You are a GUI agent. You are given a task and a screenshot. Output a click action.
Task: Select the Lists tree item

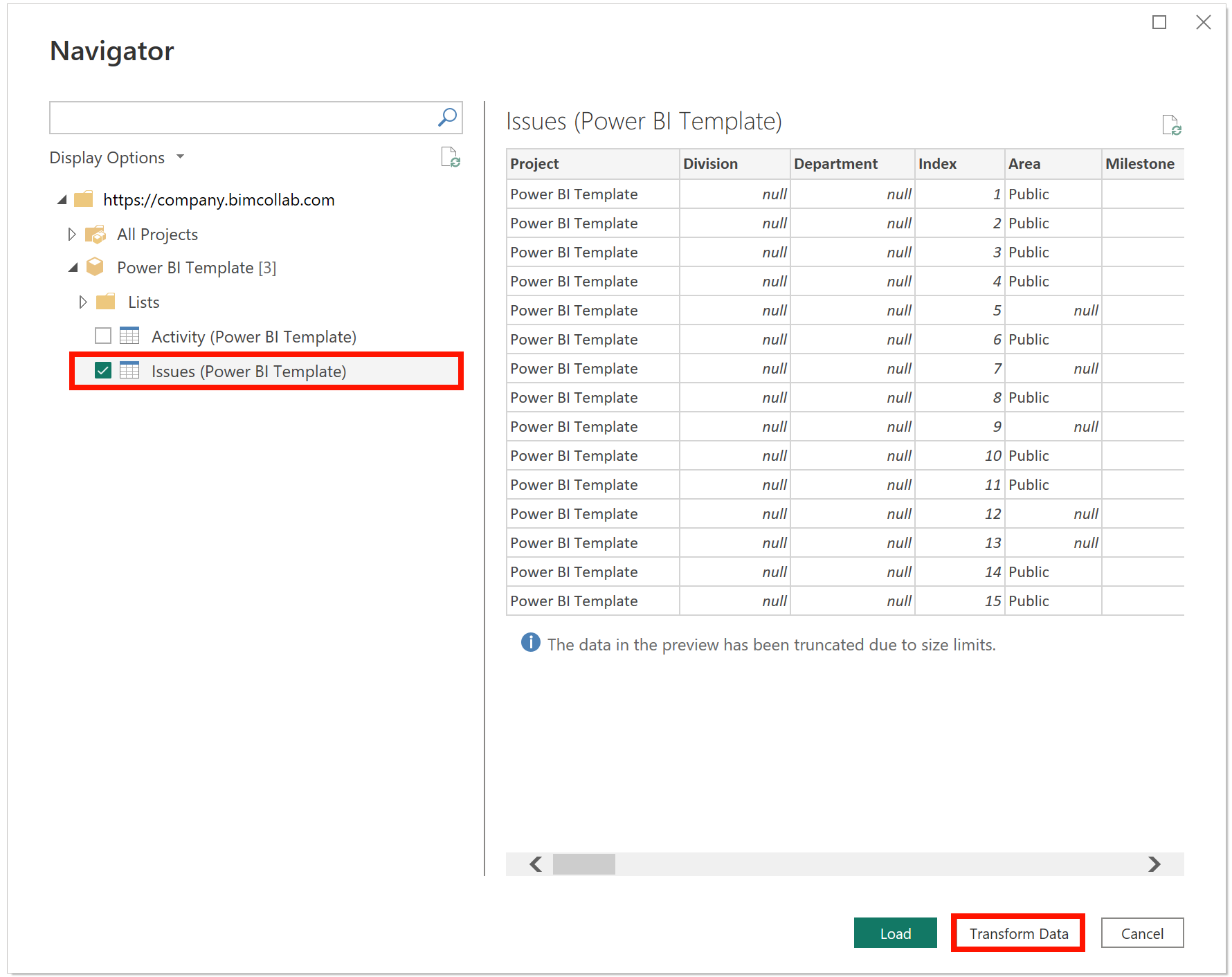tap(143, 302)
